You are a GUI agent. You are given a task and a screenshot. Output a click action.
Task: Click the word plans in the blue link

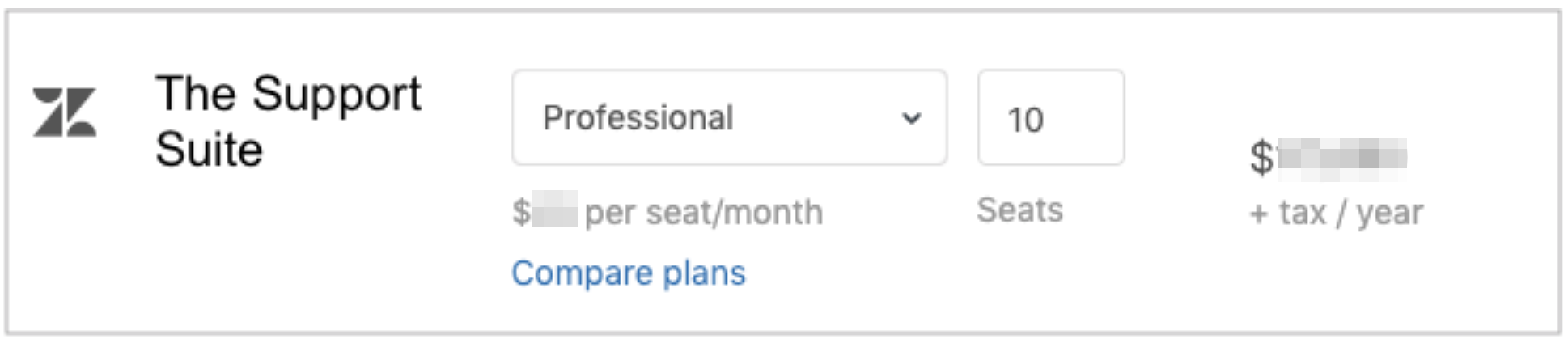pos(704,273)
